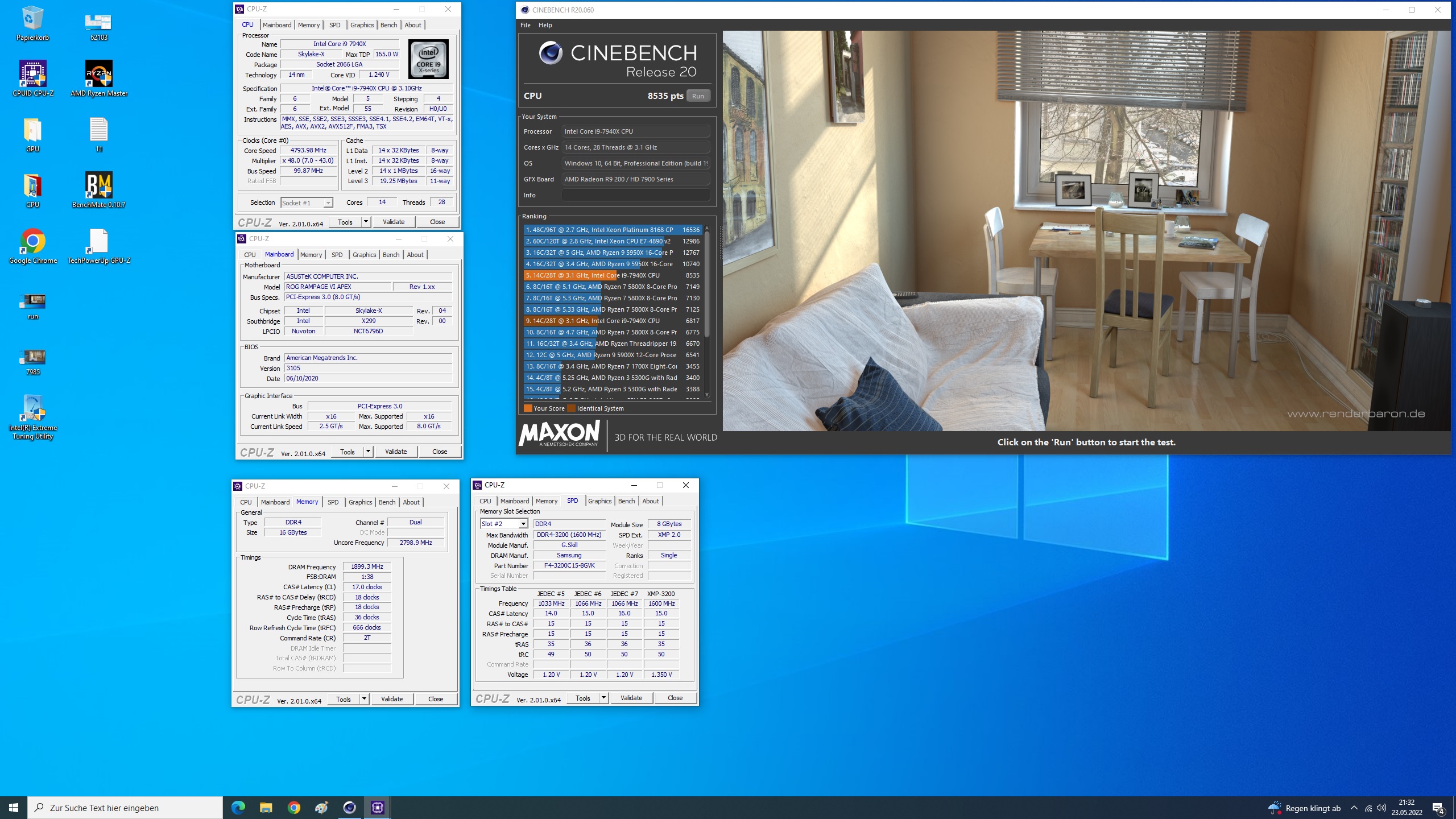Select Graphics tab in Mainboard CPU-Z window
The width and height of the screenshot is (1456, 819).
coord(364,255)
